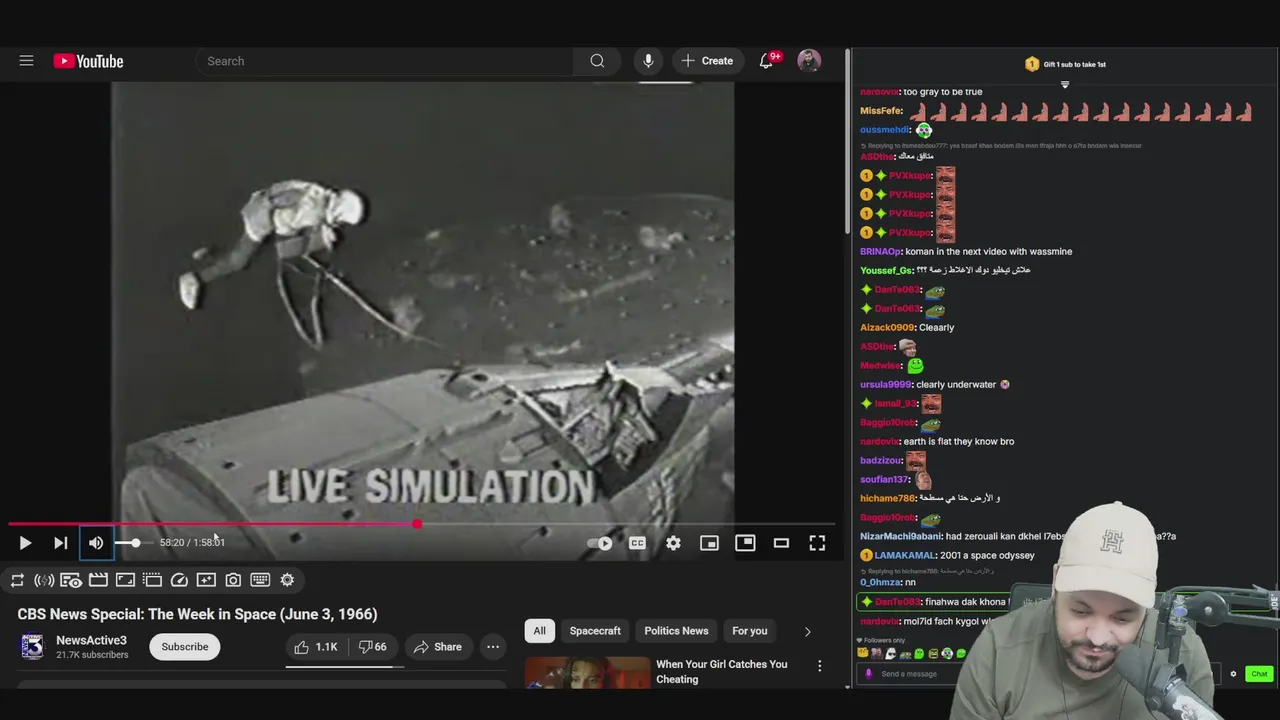Mute the video speaker icon
Image resolution: width=1280 pixels, height=720 pixels.
tap(96, 543)
